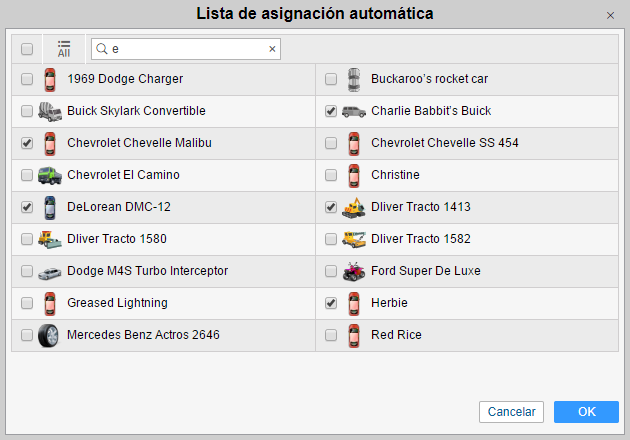The width and height of the screenshot is (630, 440).
Task: Click the Dodge M4S Turbo Interceptor car icon
Action: click(x=50, y=271)
